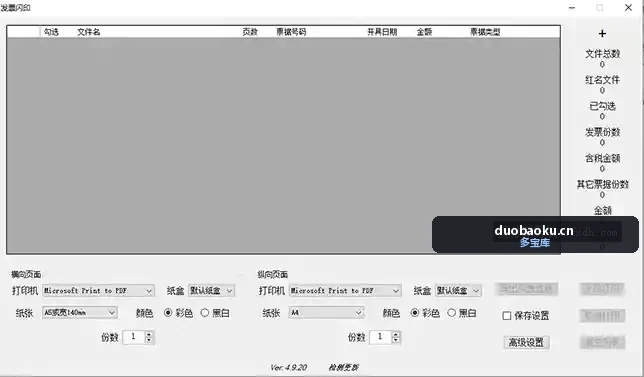Sort list by 开具日期 column header
Image resolution: width=644 pixels, height=377 pixels.
382,32
